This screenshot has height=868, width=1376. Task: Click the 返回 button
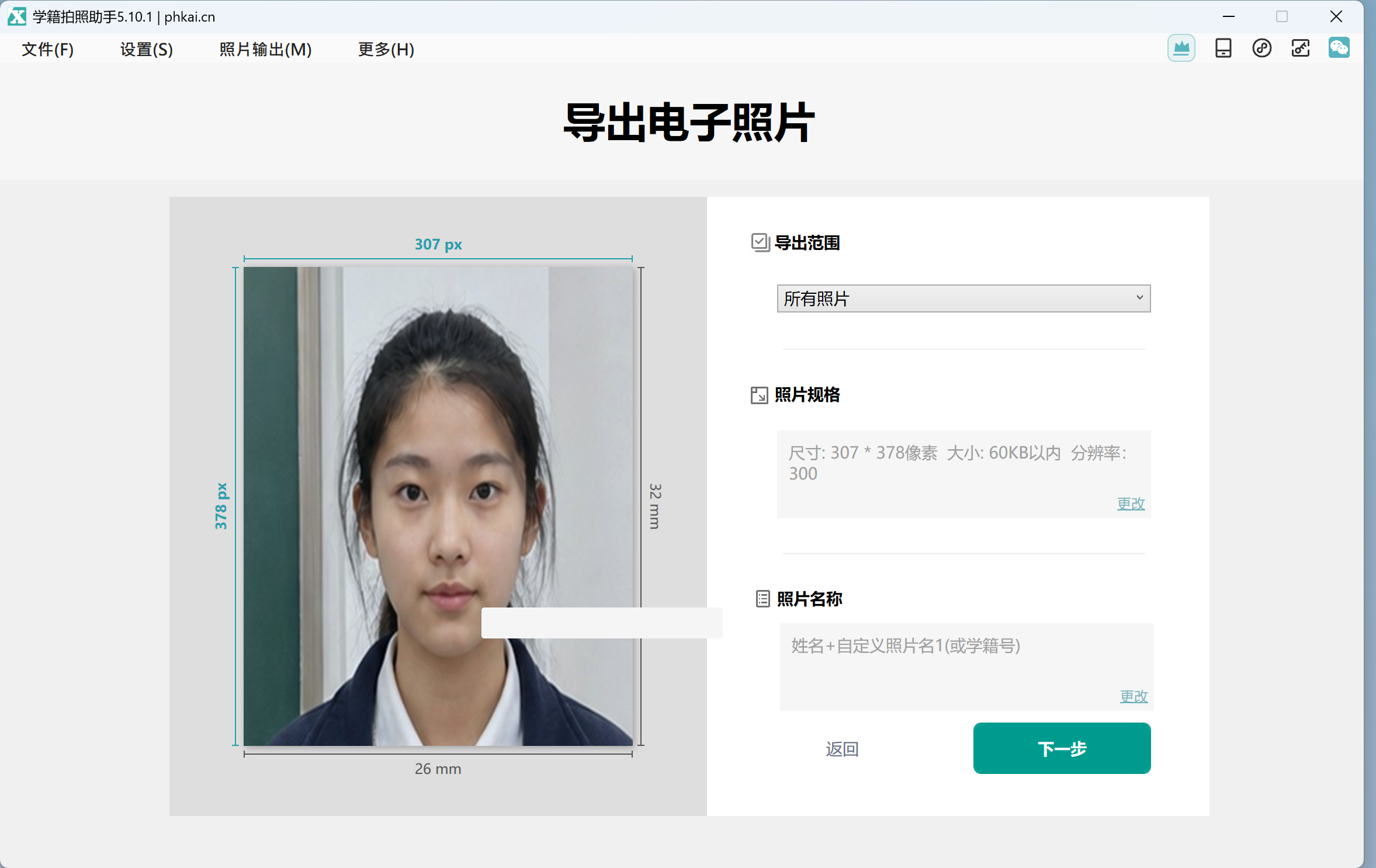[842, 749]
